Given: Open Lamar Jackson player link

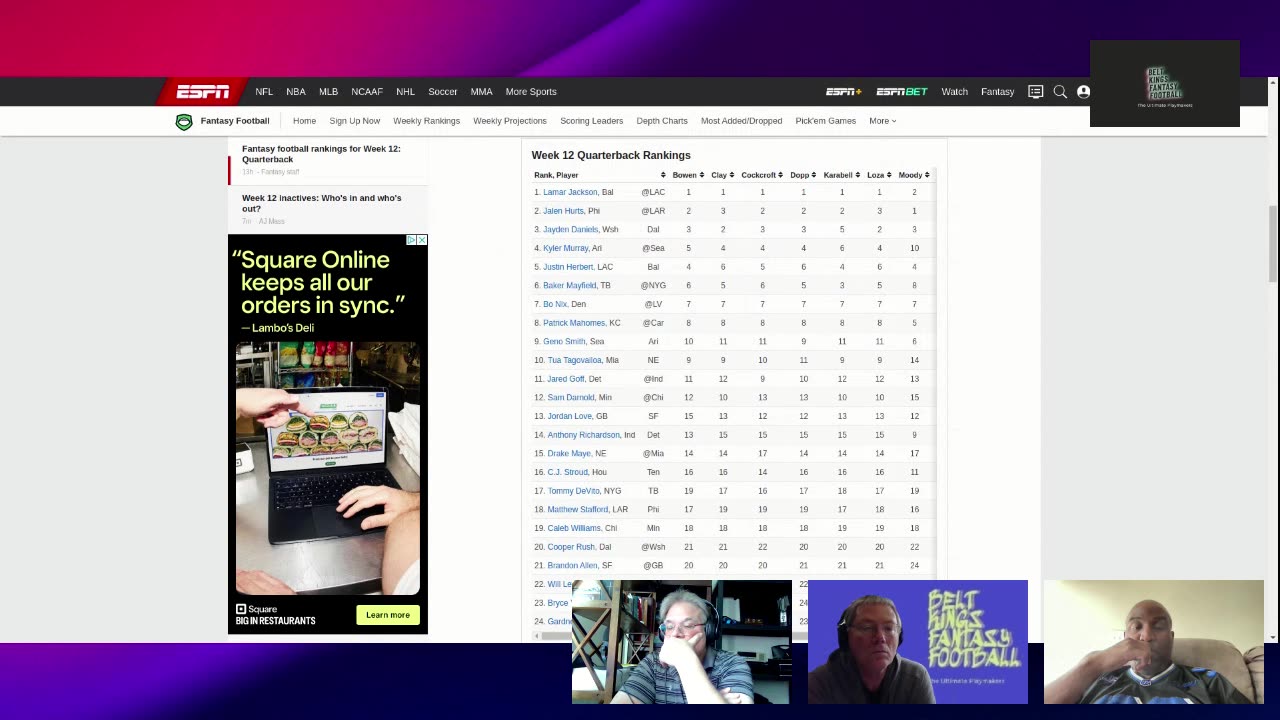Looking at the screenshot, I should point(570,192).
